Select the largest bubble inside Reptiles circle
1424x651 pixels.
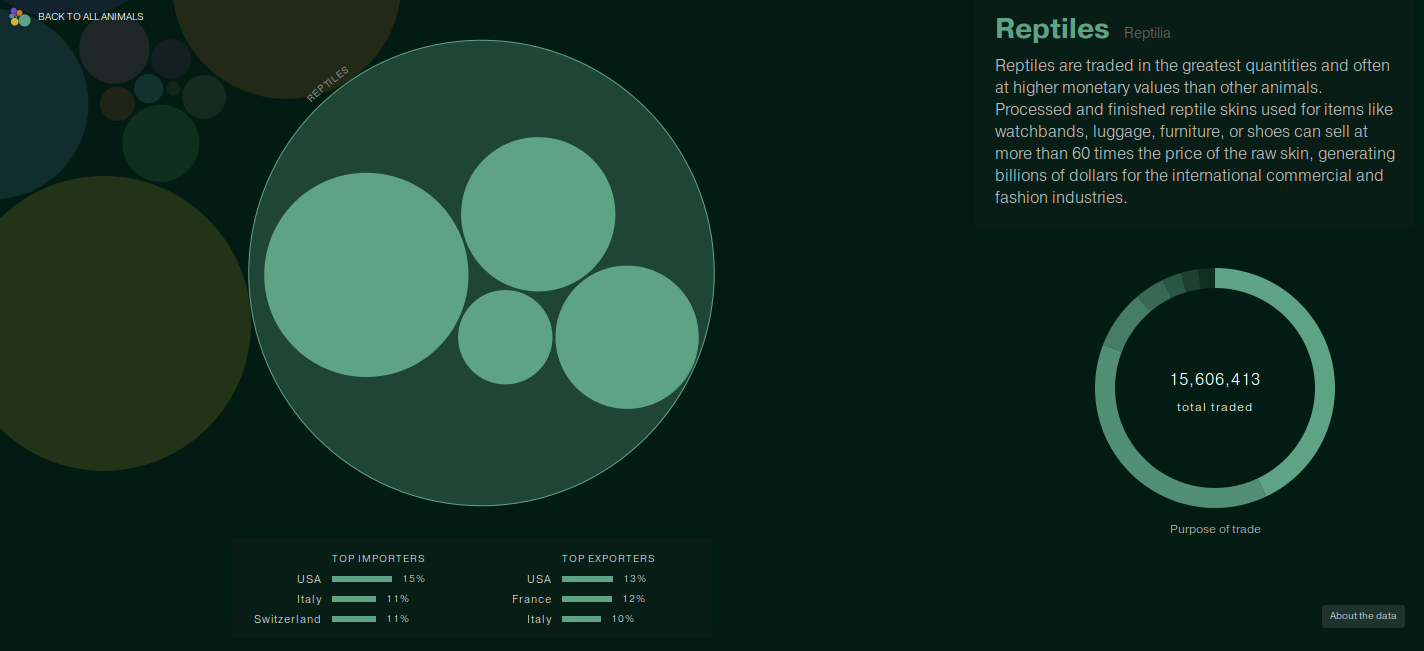pos(366,275)
